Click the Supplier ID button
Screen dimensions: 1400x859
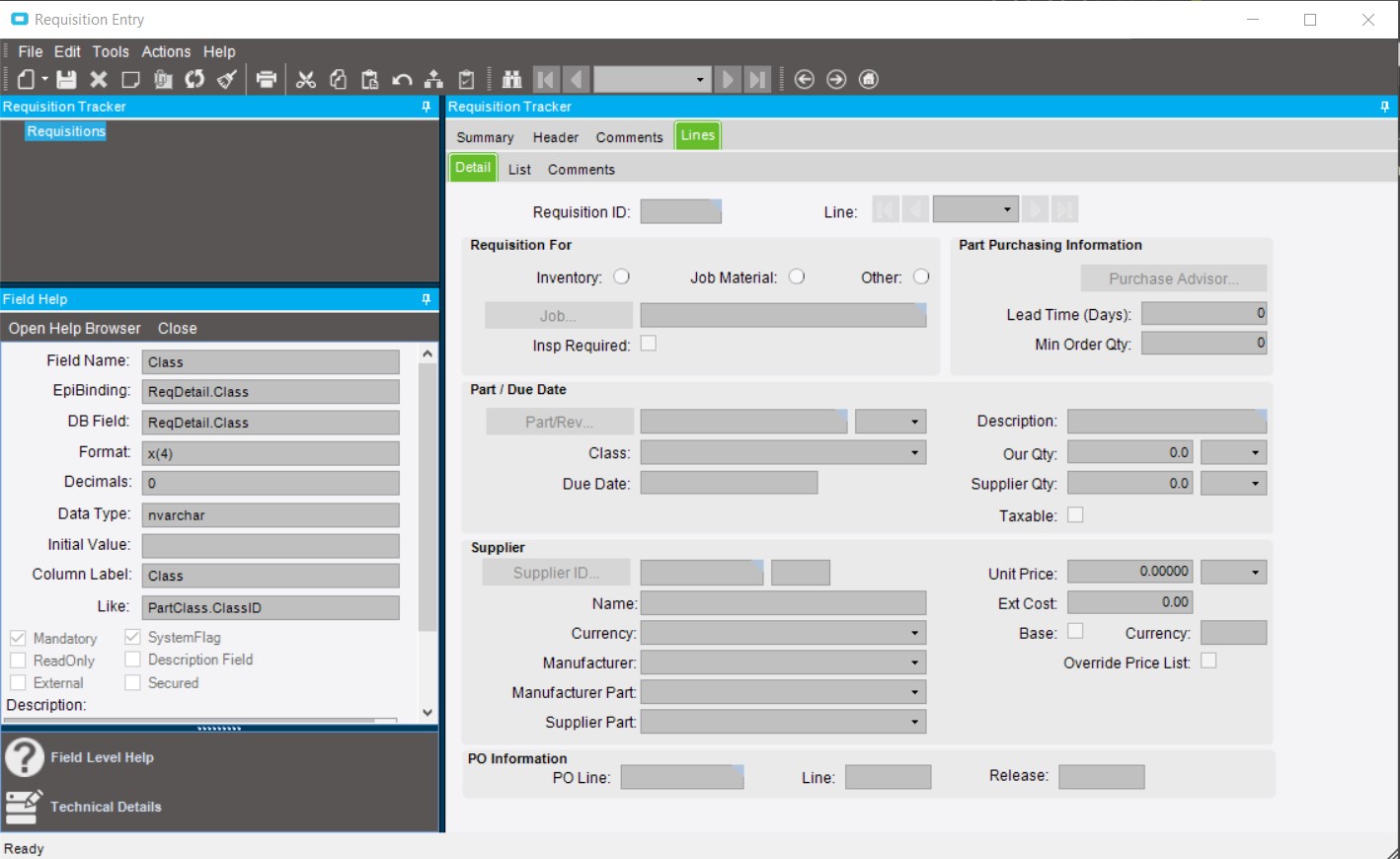556,573
